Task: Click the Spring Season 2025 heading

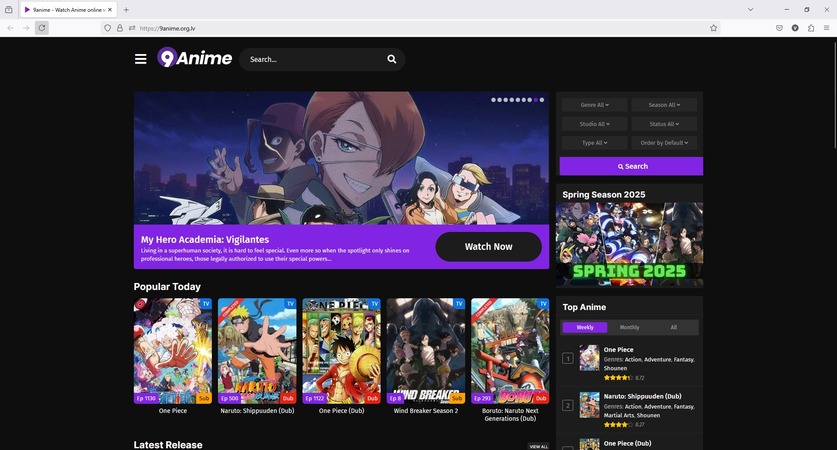Action: tap(604, 194)
